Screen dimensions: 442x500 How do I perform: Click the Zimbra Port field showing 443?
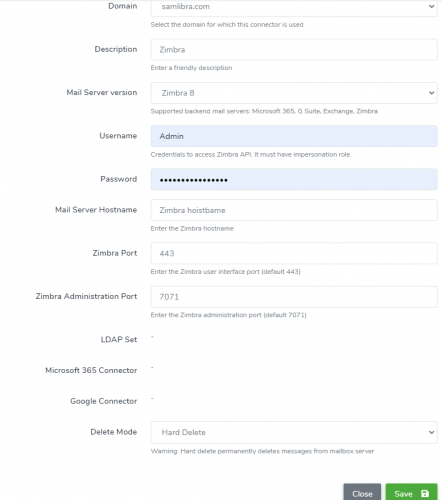[x=294, y=253]
